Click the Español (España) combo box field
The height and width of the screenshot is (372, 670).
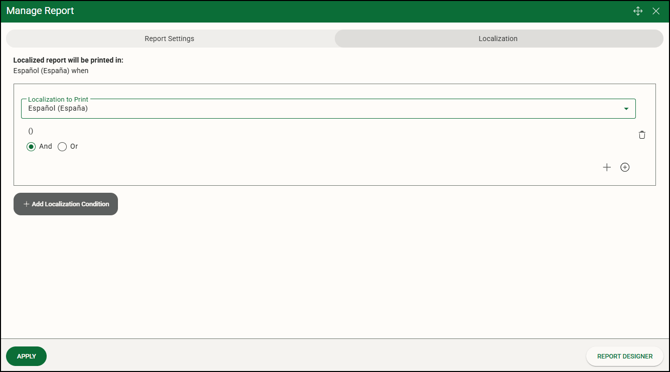click(328, 108)
